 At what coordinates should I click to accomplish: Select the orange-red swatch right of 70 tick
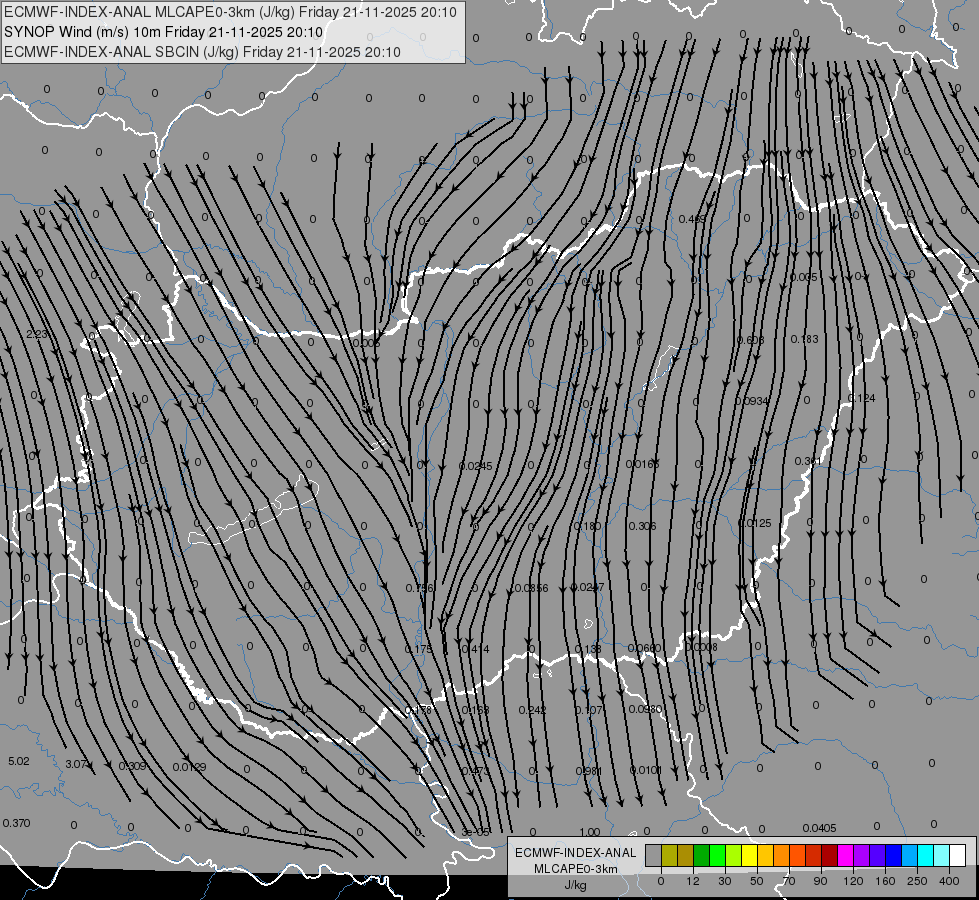(797, 856)
